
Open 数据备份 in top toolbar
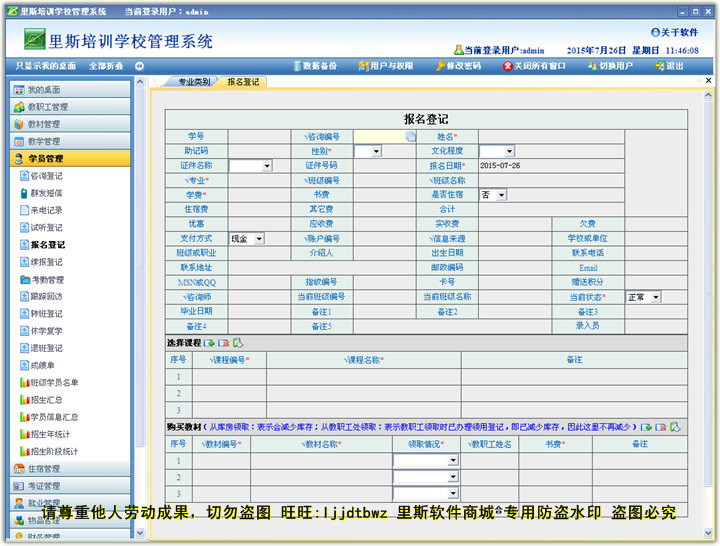315,66
